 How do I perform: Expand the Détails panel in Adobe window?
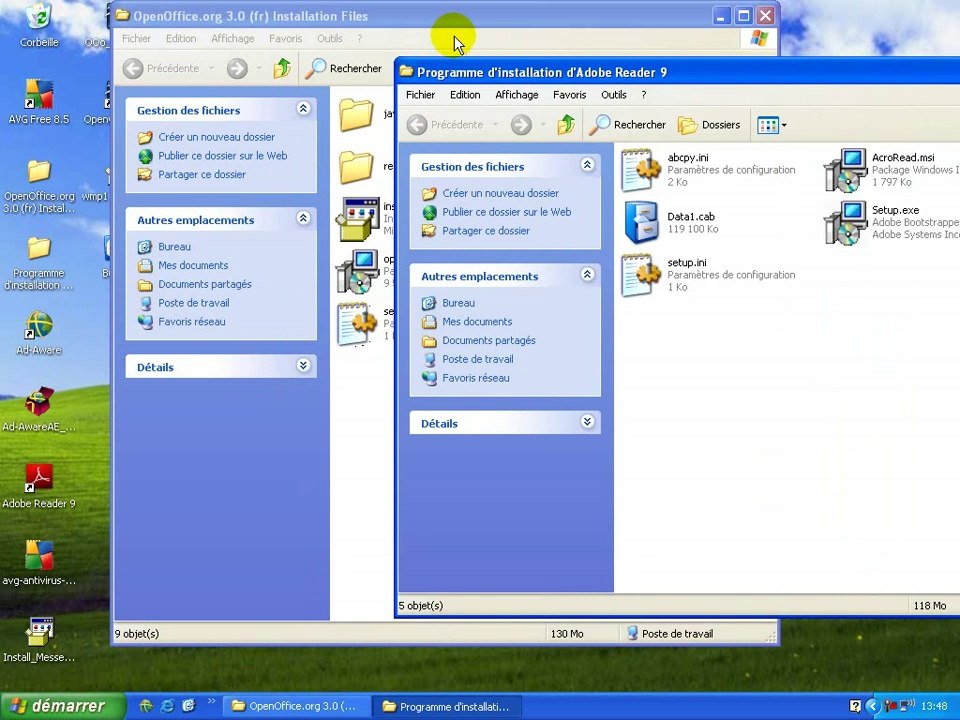(587, 421)
